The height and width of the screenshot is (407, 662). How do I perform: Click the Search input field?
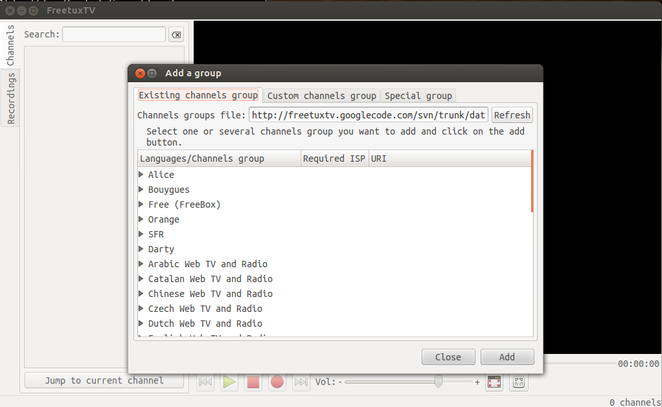coord(114,35)
